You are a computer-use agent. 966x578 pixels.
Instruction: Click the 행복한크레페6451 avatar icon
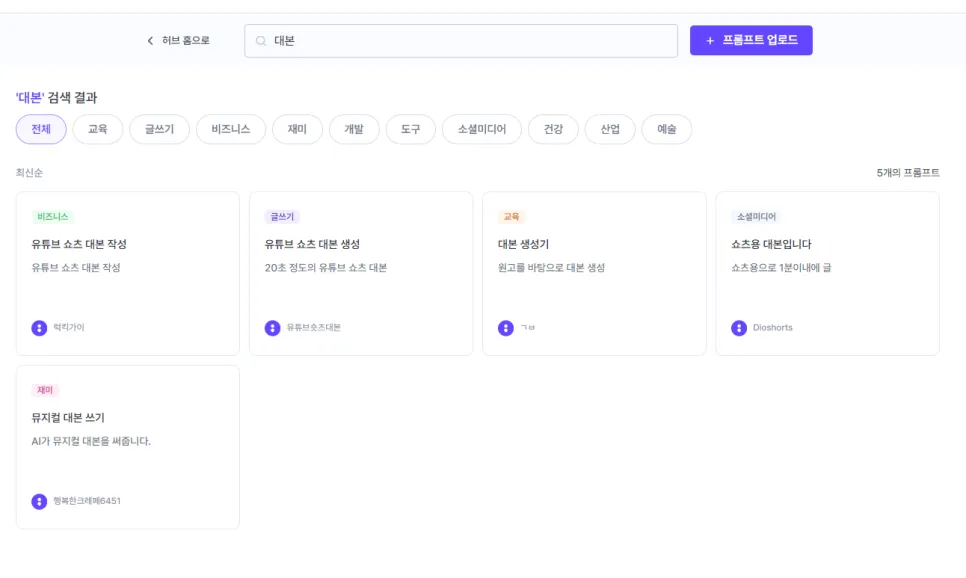pos(39,502)
